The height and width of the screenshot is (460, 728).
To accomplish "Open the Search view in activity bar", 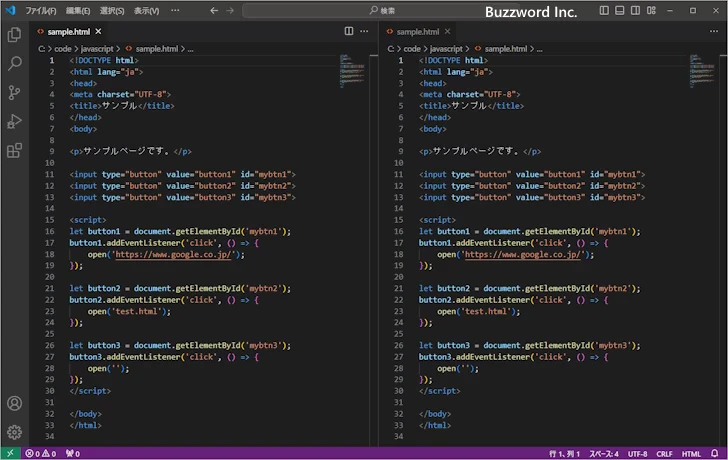I will (14, 63).
